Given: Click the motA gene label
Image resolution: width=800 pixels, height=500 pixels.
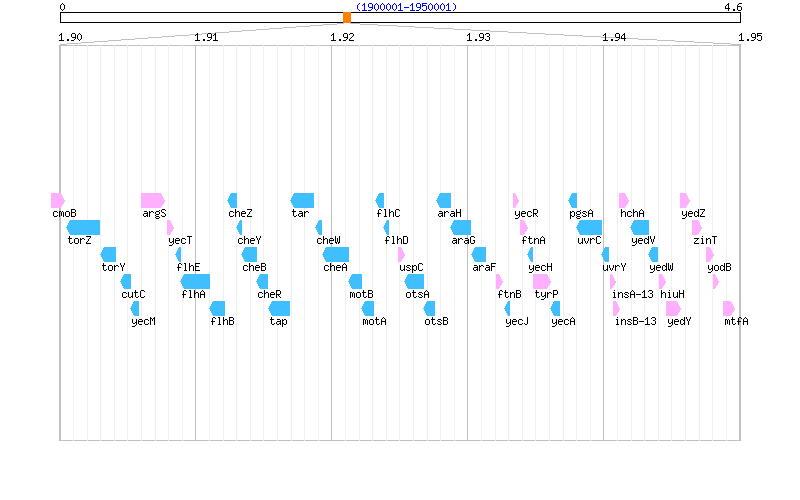Looking at the screenshot, I should pos(374,321).
